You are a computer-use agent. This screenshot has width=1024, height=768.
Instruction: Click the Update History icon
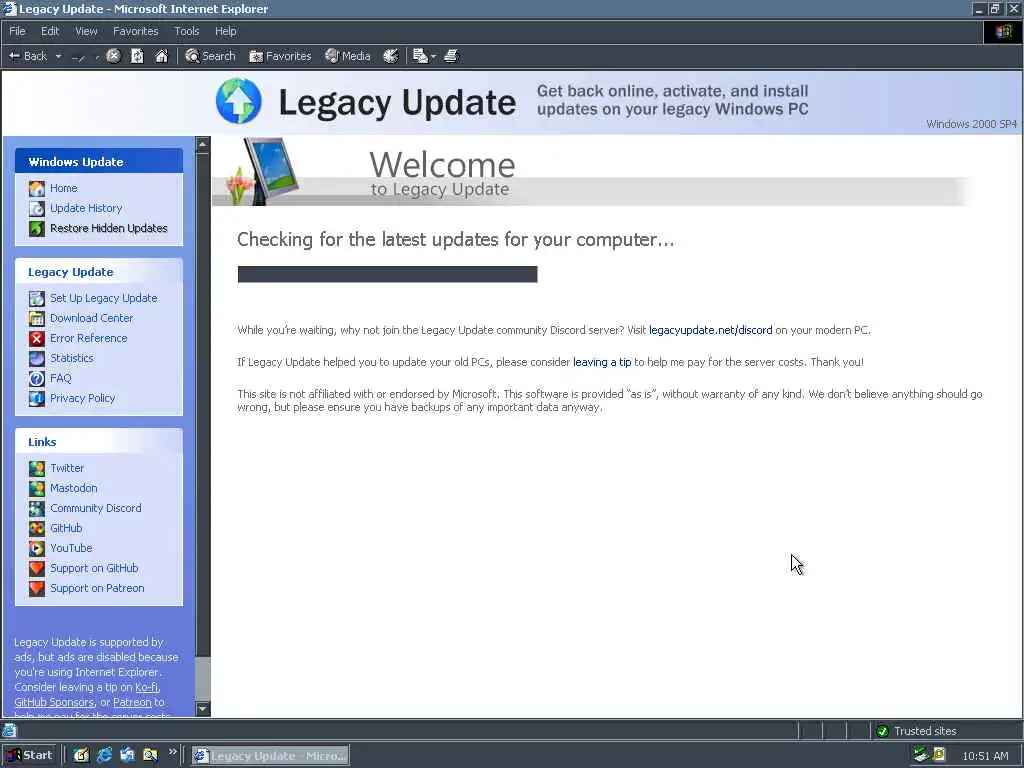coord(37,208)
